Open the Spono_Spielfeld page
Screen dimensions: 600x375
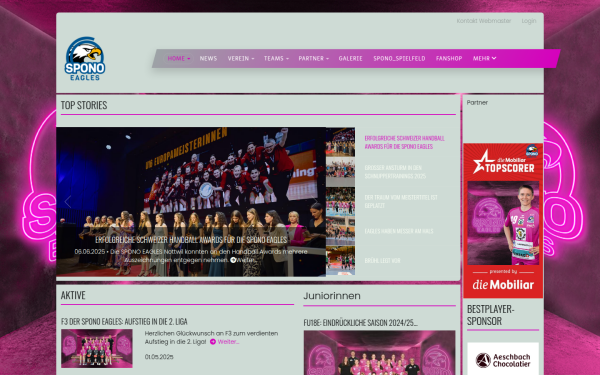click(x=399, y=59)
